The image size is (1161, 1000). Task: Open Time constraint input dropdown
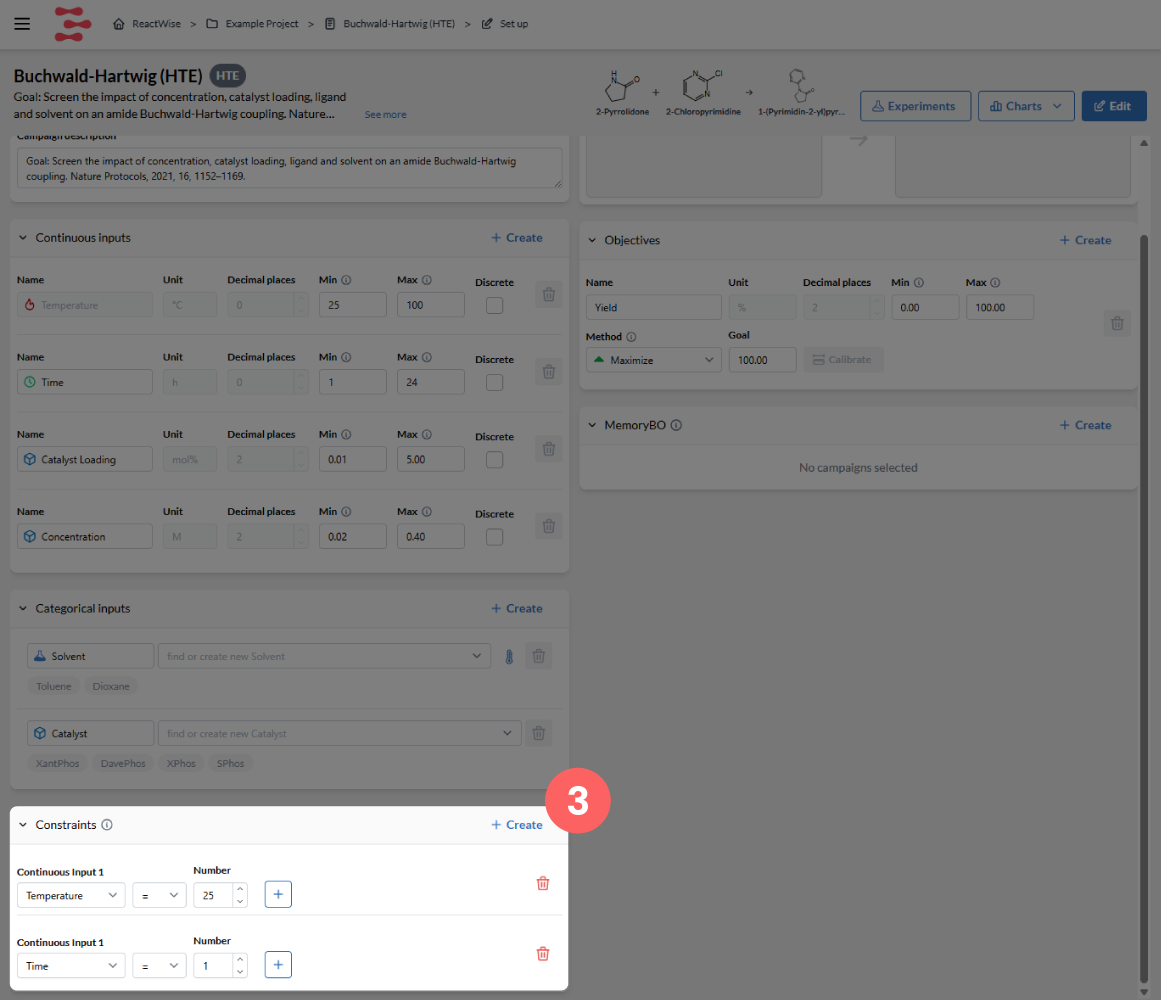pos(71,965)
